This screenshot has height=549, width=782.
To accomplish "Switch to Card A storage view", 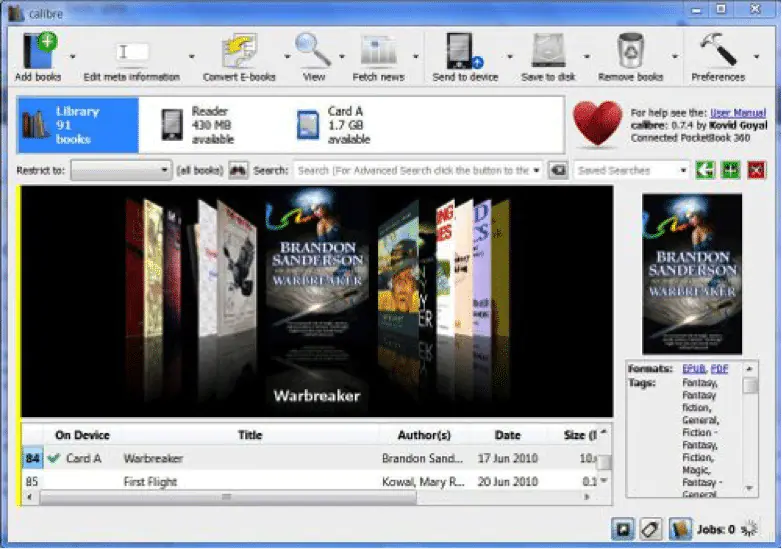I will (334, 125).
